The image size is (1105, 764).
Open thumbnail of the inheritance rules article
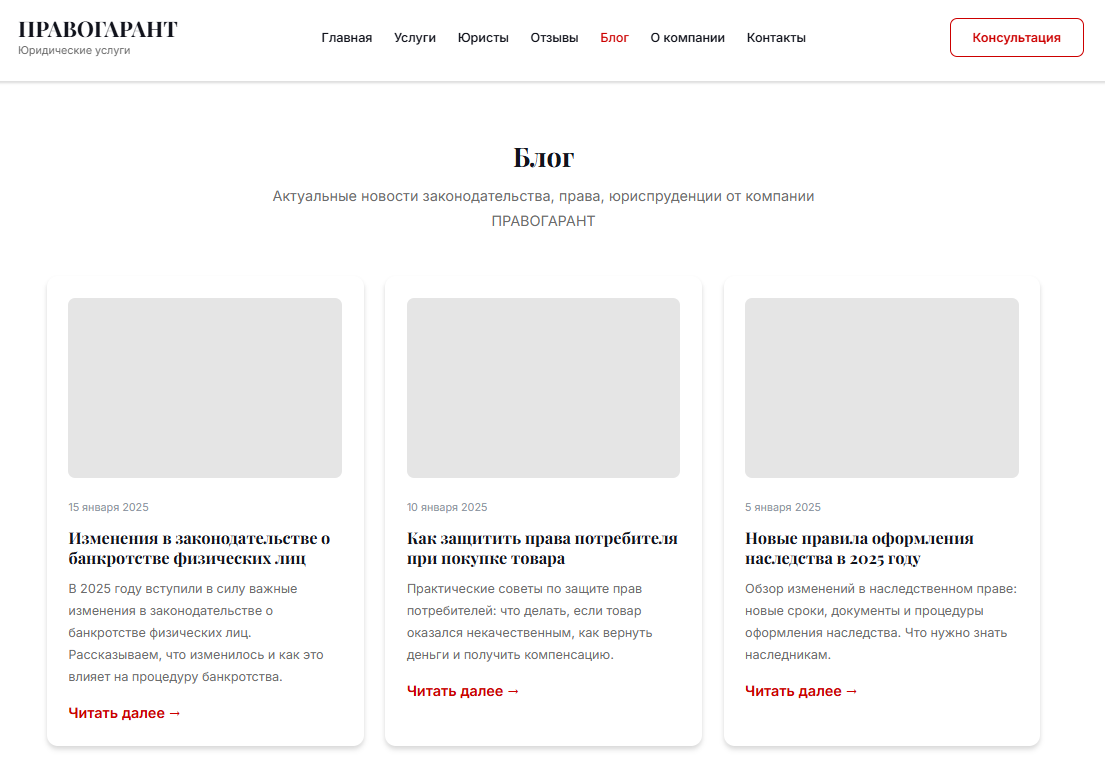tap(882, 388)
